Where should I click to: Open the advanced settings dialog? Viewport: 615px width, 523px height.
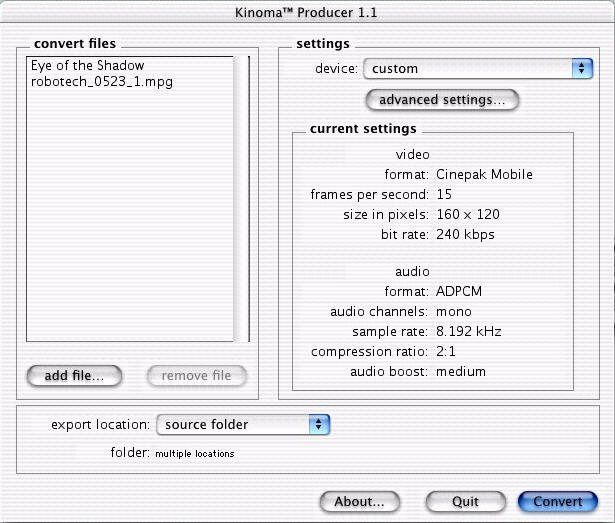click(x=442, y=100)
